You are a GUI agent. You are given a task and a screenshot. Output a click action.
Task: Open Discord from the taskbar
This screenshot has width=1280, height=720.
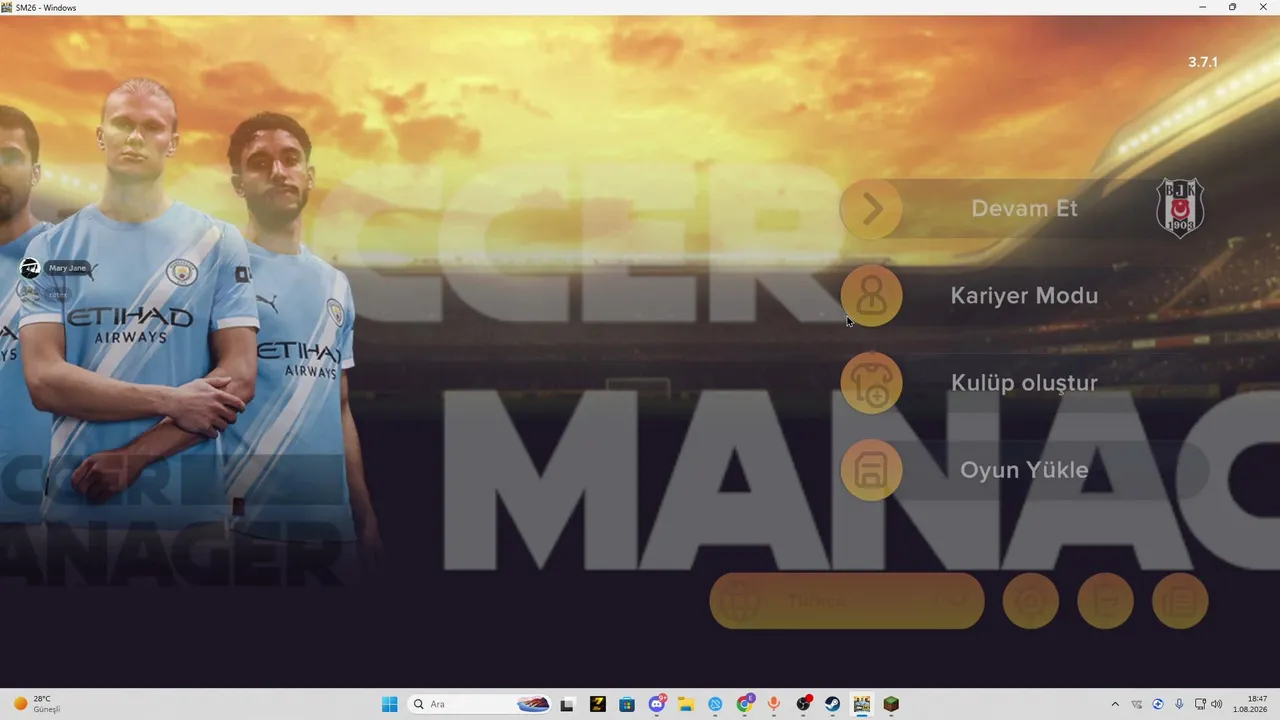[657, 704]
